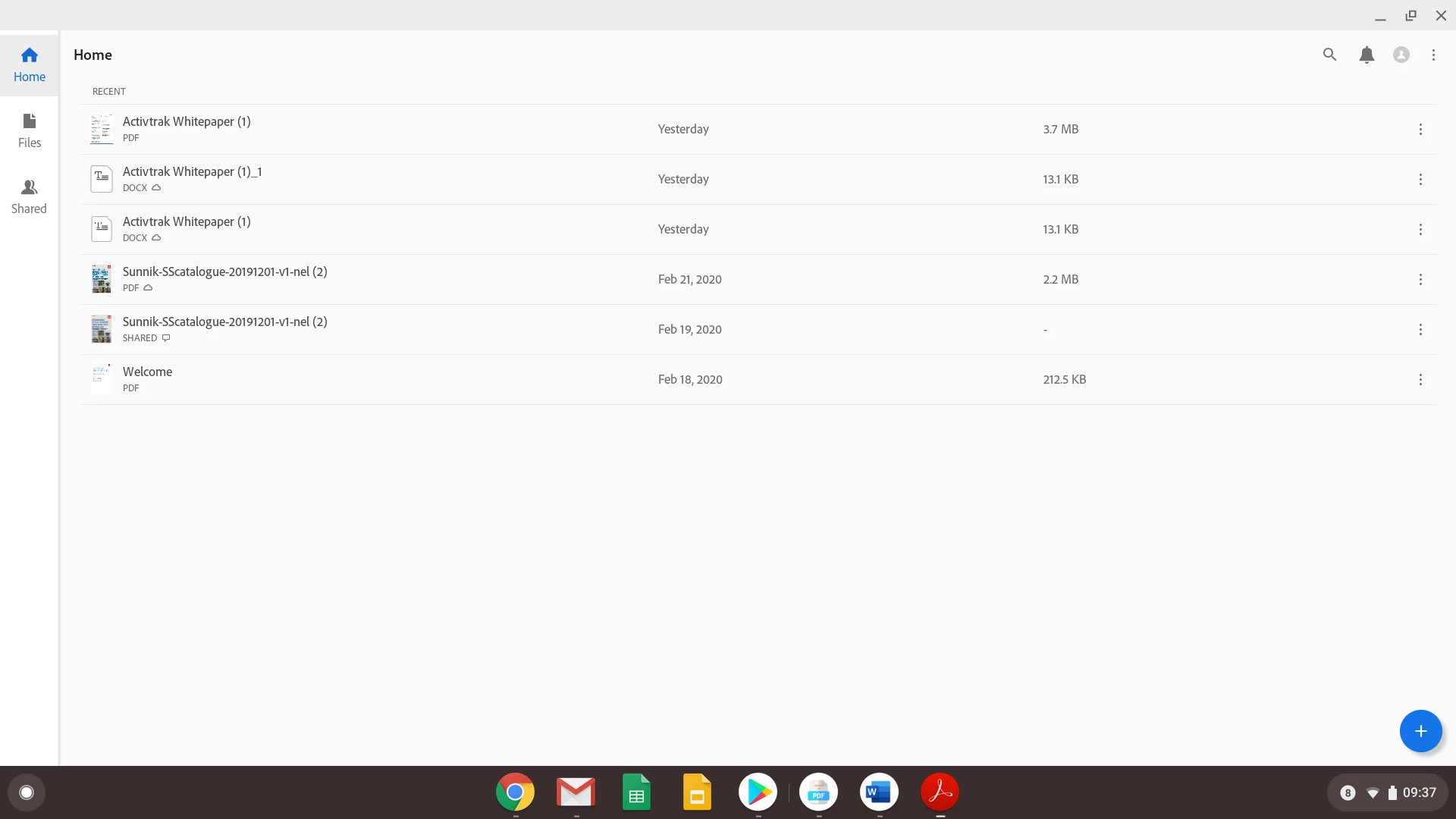Click the blue add plus button
Image resolution: width=1456 pixels, height=819 pixels.
(x=1420, y=731)
